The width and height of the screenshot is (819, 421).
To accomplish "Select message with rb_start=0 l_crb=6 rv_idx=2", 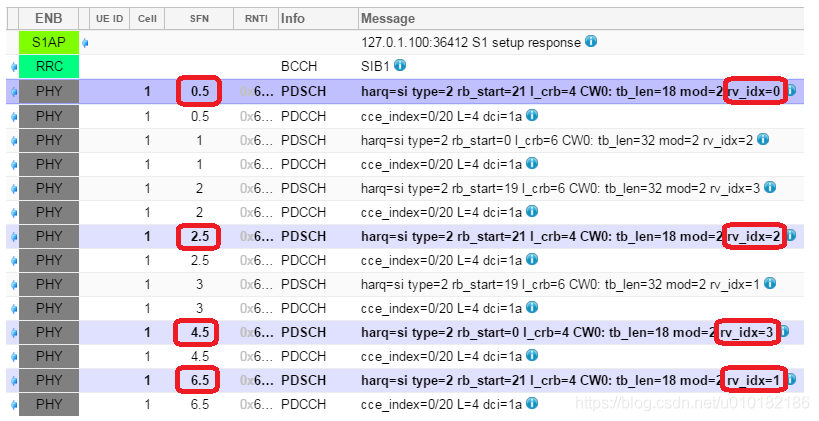I will pyautogui.click(x=557, y=140).
